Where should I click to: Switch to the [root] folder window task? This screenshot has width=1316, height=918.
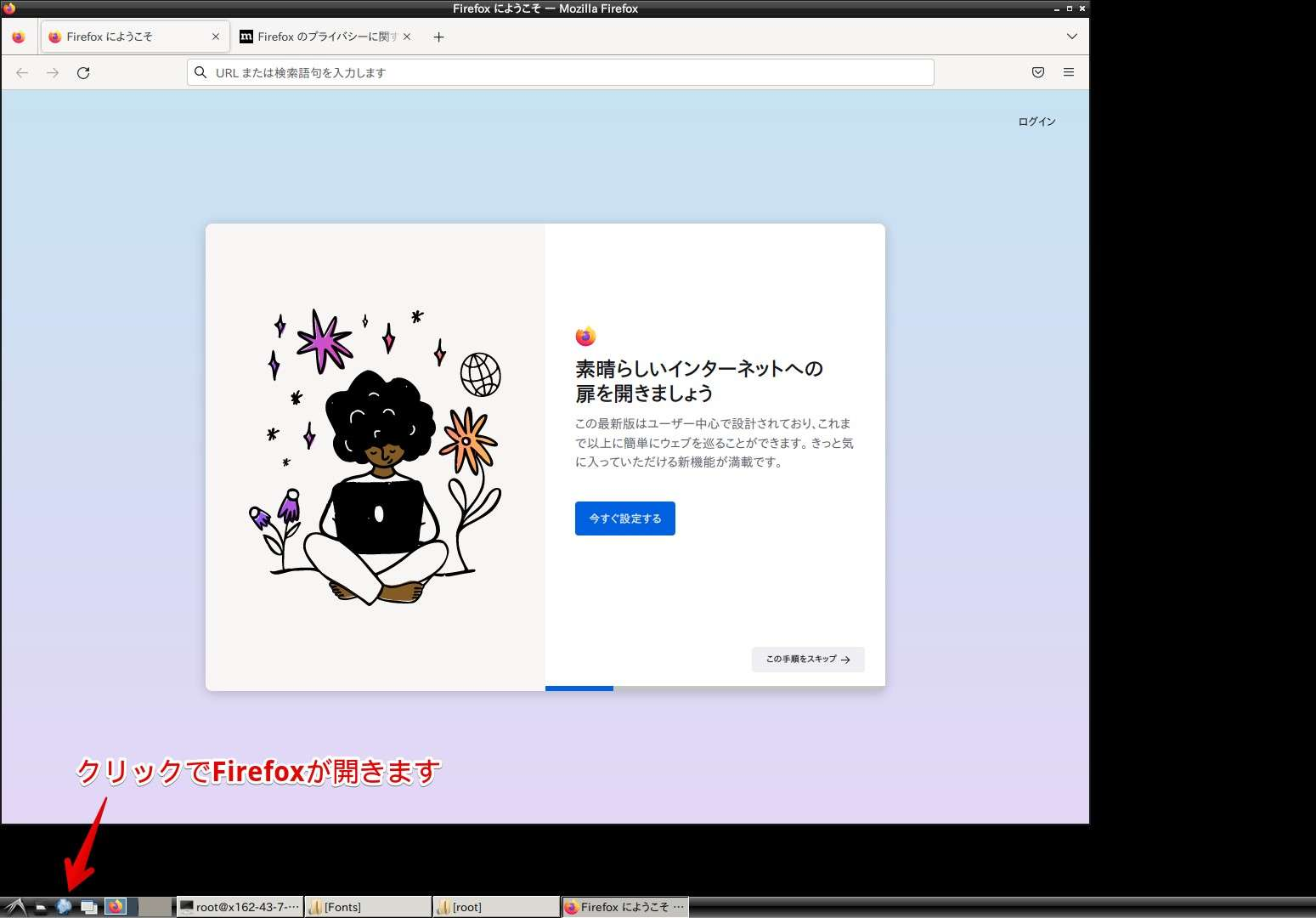tap(496, 907)
